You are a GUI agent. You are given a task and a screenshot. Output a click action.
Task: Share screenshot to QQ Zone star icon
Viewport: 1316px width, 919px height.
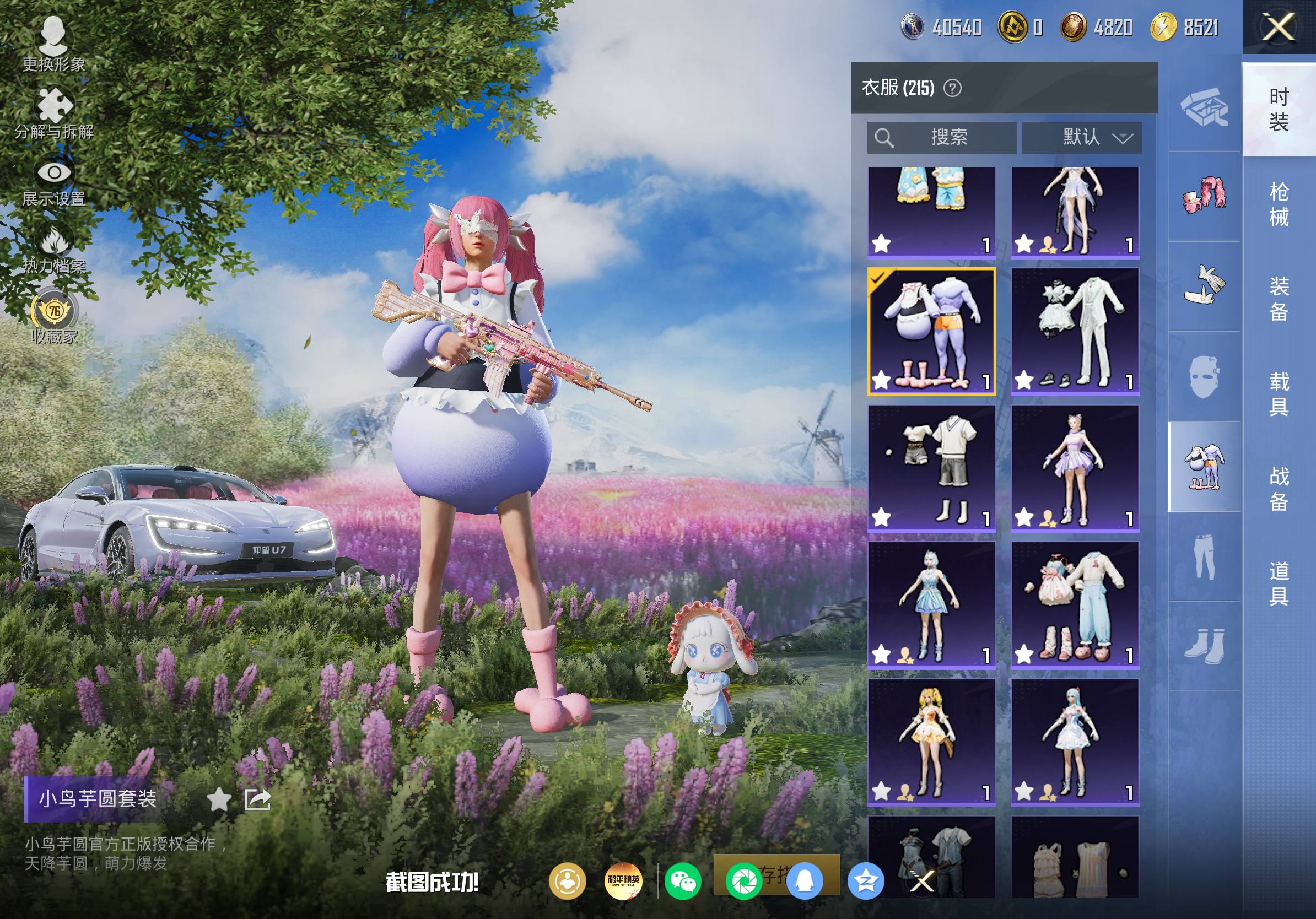point(866,881)
